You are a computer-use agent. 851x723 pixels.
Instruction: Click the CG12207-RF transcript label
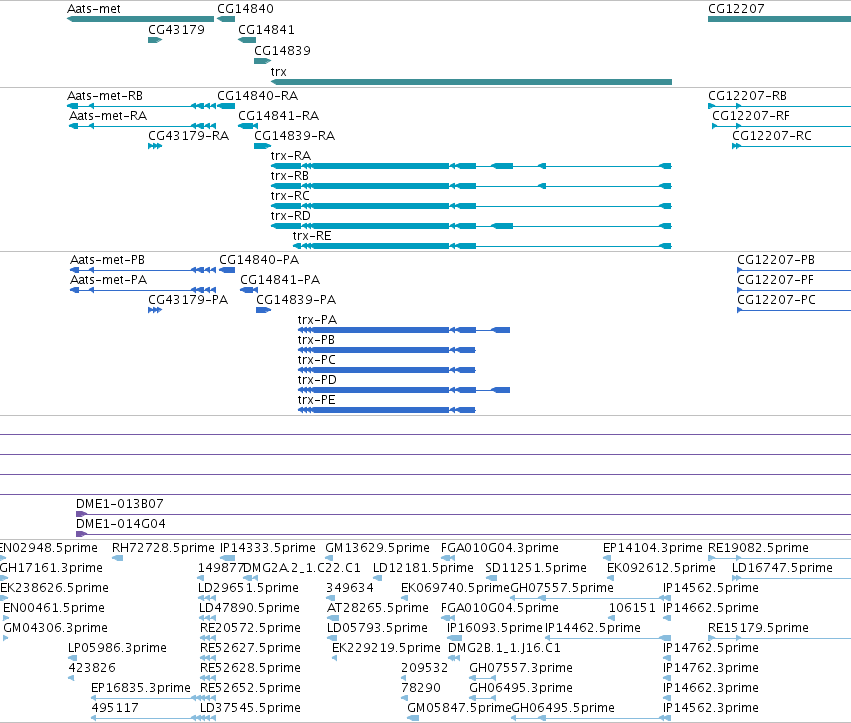pyautogui.click(x=751, y=116)
